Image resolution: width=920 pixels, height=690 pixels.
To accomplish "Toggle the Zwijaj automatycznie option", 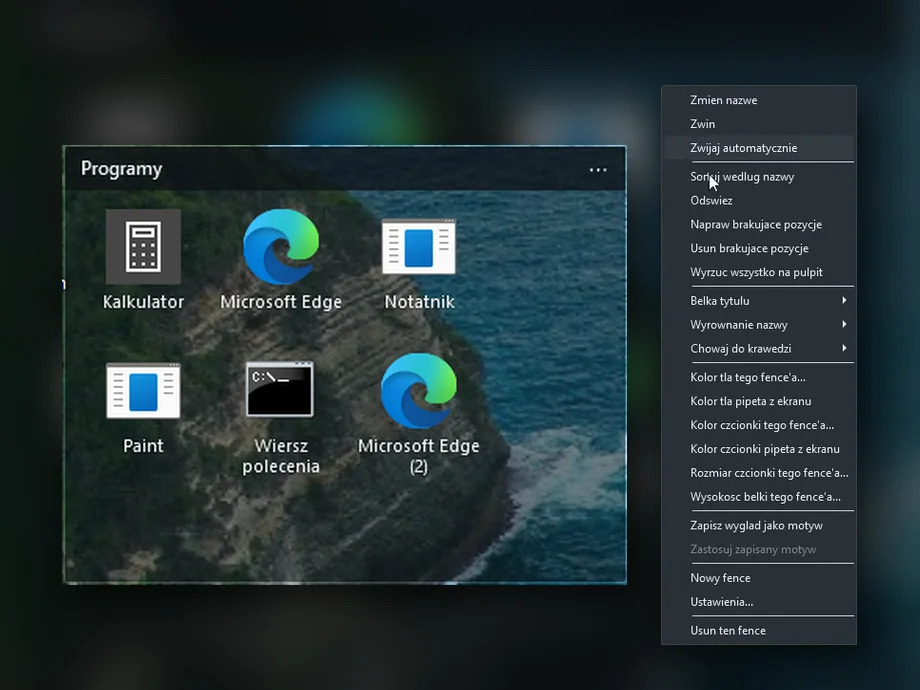I will (x=759, y=148).
